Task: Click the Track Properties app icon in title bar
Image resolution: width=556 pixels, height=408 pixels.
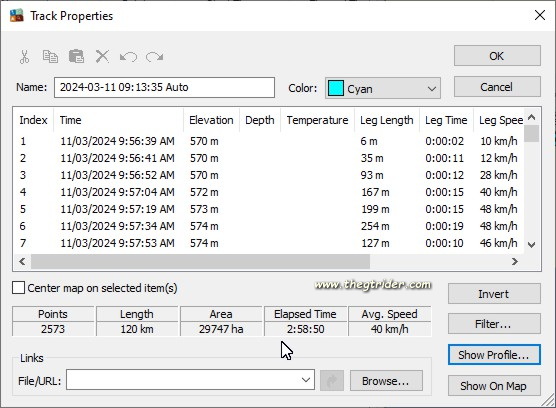Action: point(16,16)
